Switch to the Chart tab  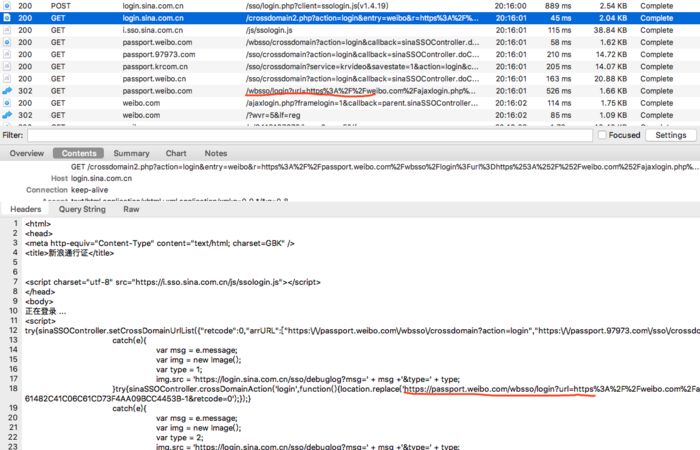click(x=176, y=153)
